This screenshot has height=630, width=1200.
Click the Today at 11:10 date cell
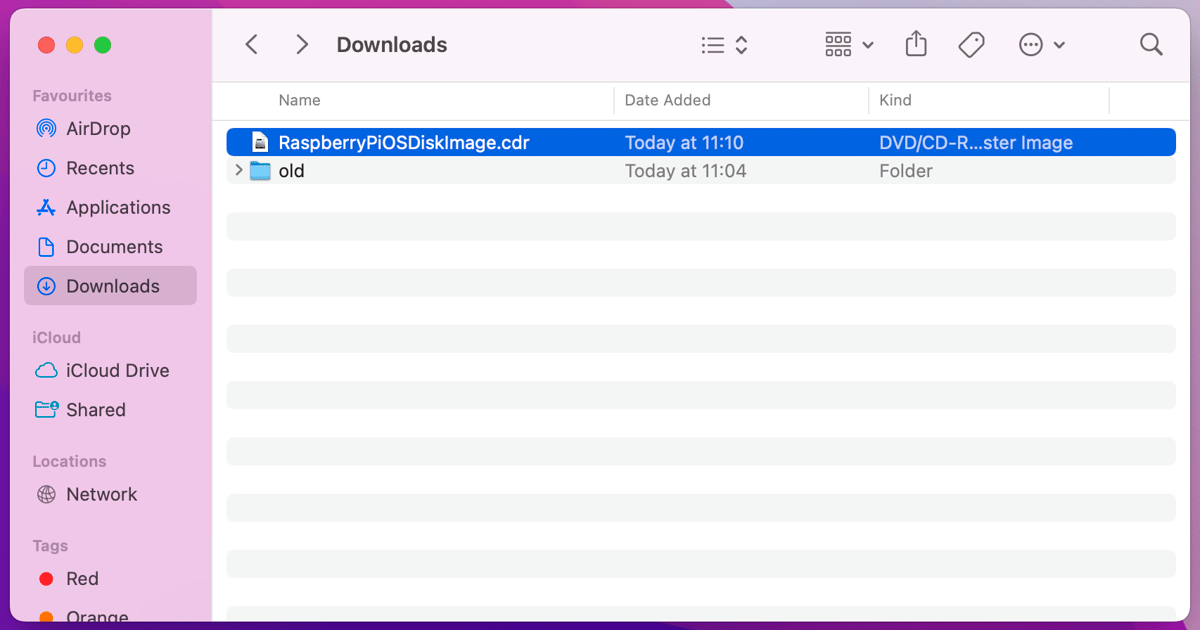[x=684, y=143]
